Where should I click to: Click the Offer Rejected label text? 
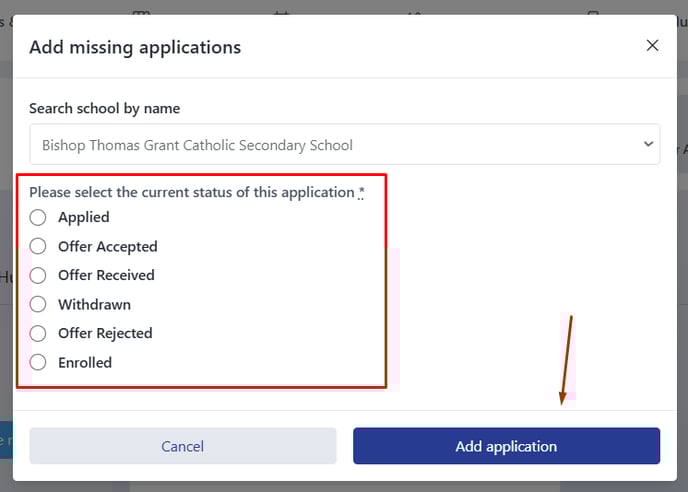pyautogui.click(x=105, y=334)
